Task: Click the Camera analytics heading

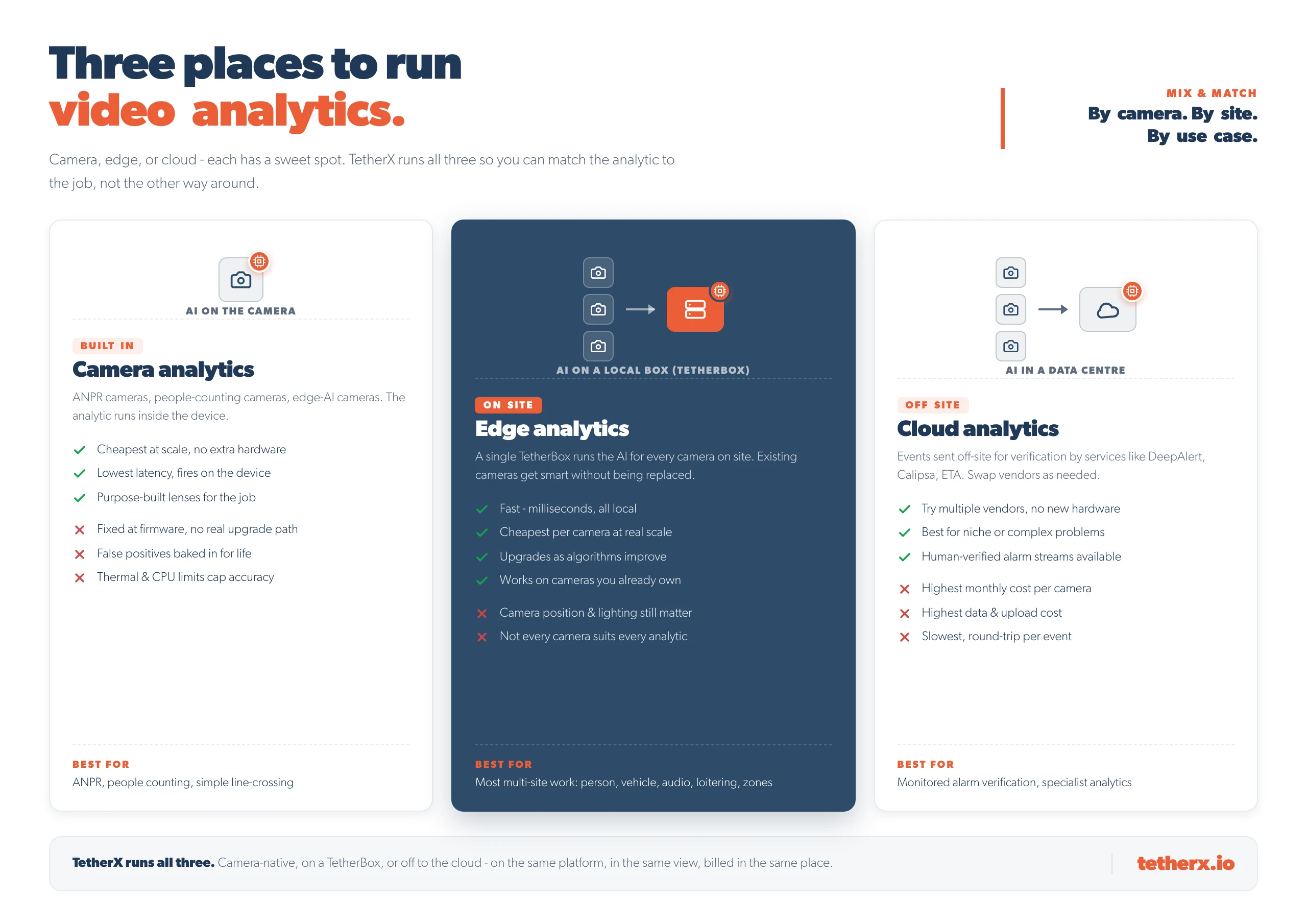Action: (163, 370)
